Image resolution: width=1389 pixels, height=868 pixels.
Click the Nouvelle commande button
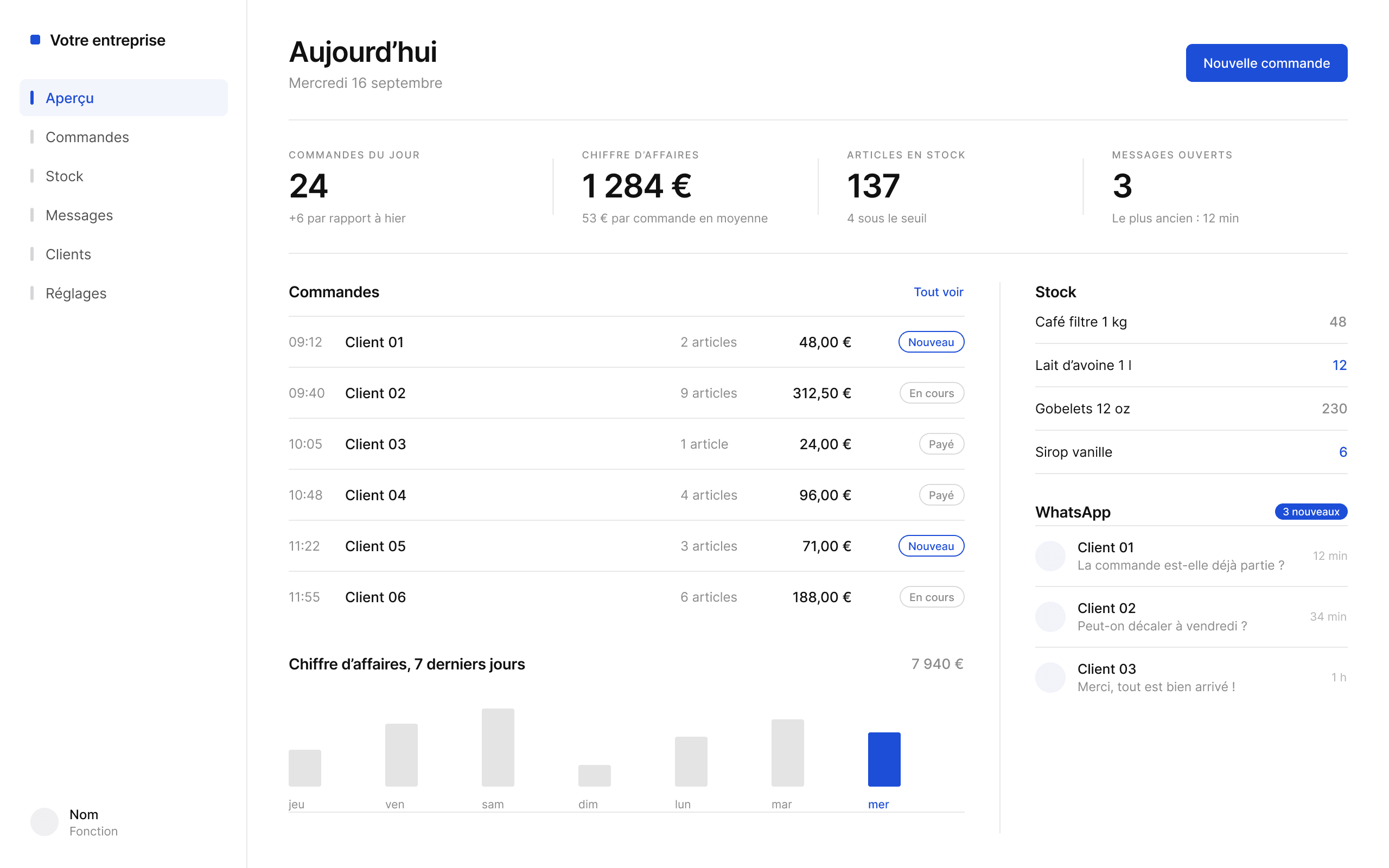(1266, 62)
